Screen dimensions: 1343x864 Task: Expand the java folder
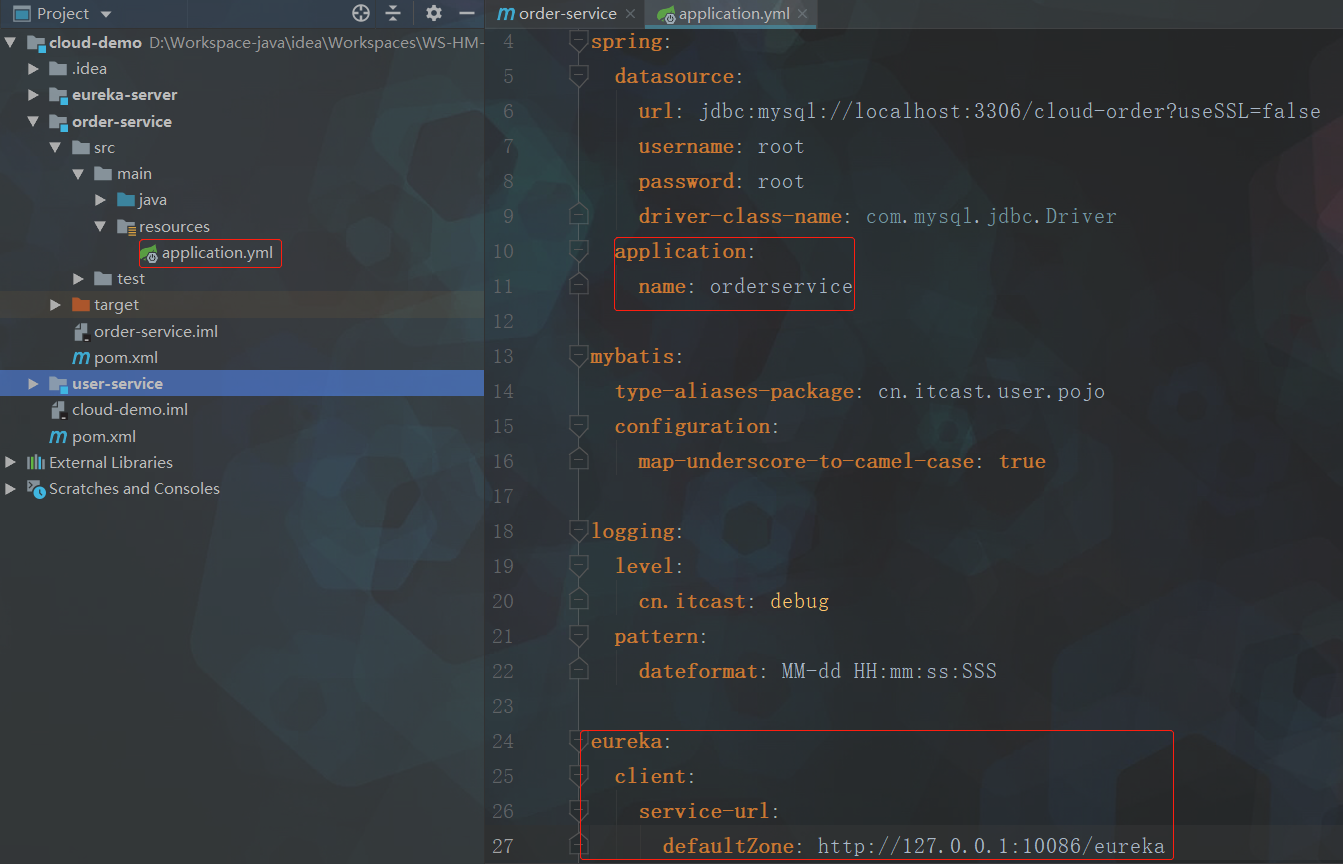tap(100, 200)
